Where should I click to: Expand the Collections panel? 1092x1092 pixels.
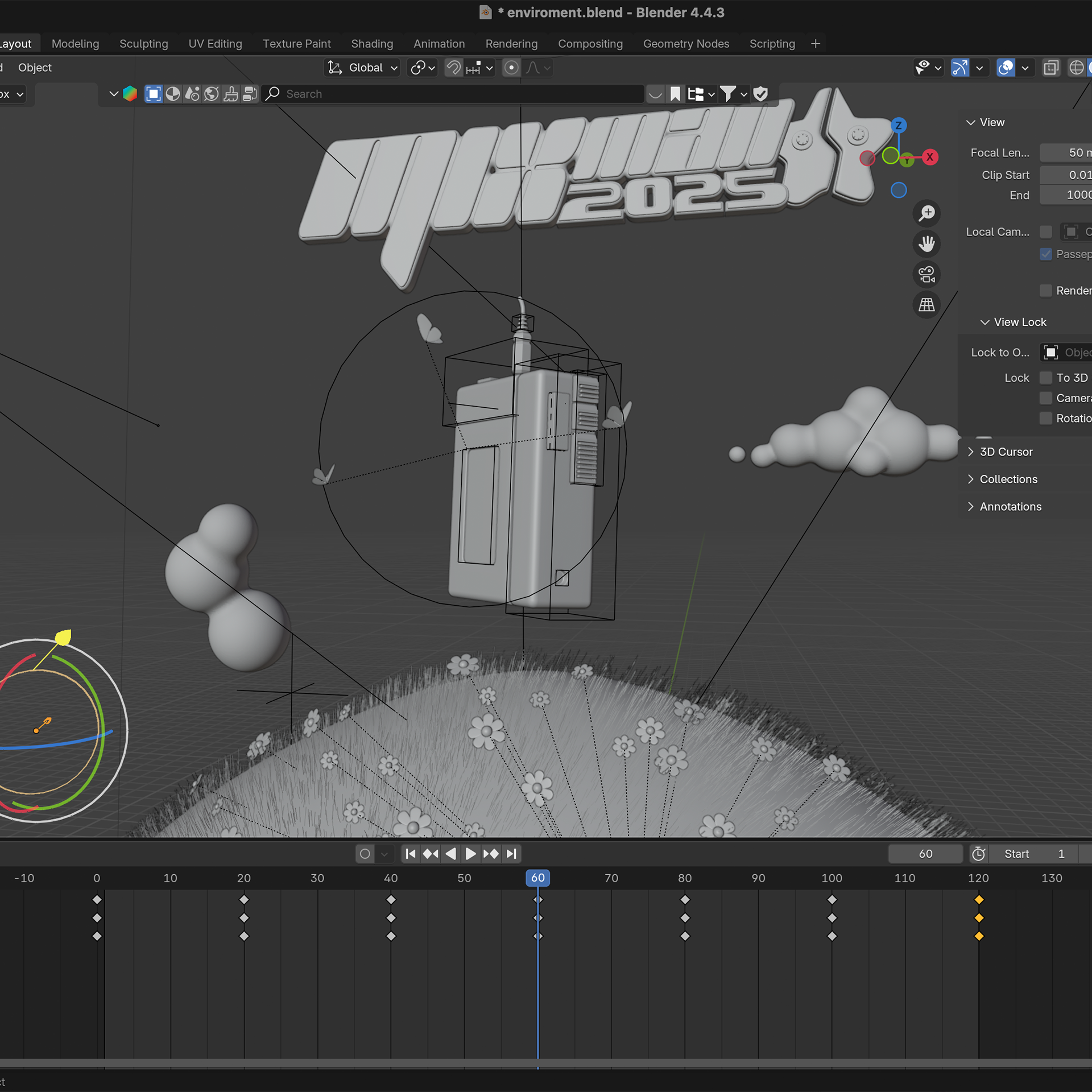pos(1008,479)
